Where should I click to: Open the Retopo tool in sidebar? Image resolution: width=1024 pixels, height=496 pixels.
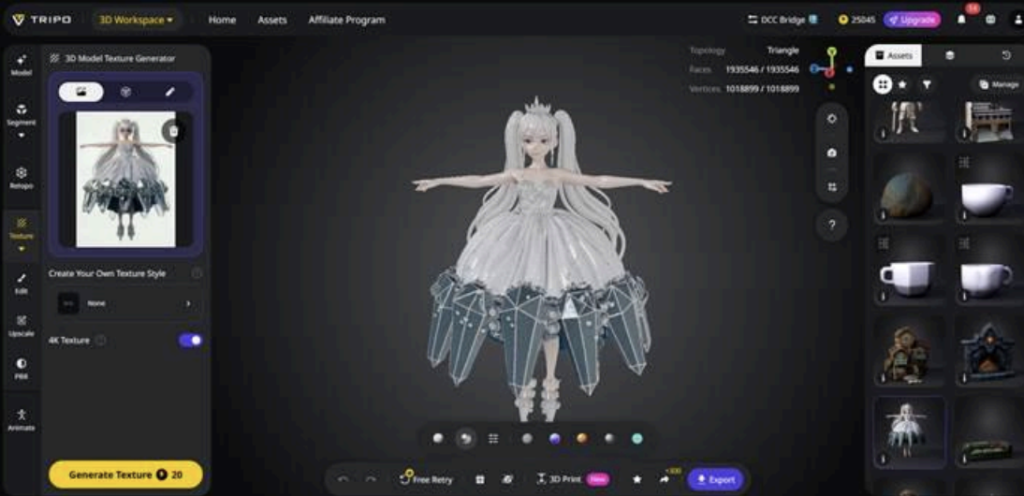21,177
